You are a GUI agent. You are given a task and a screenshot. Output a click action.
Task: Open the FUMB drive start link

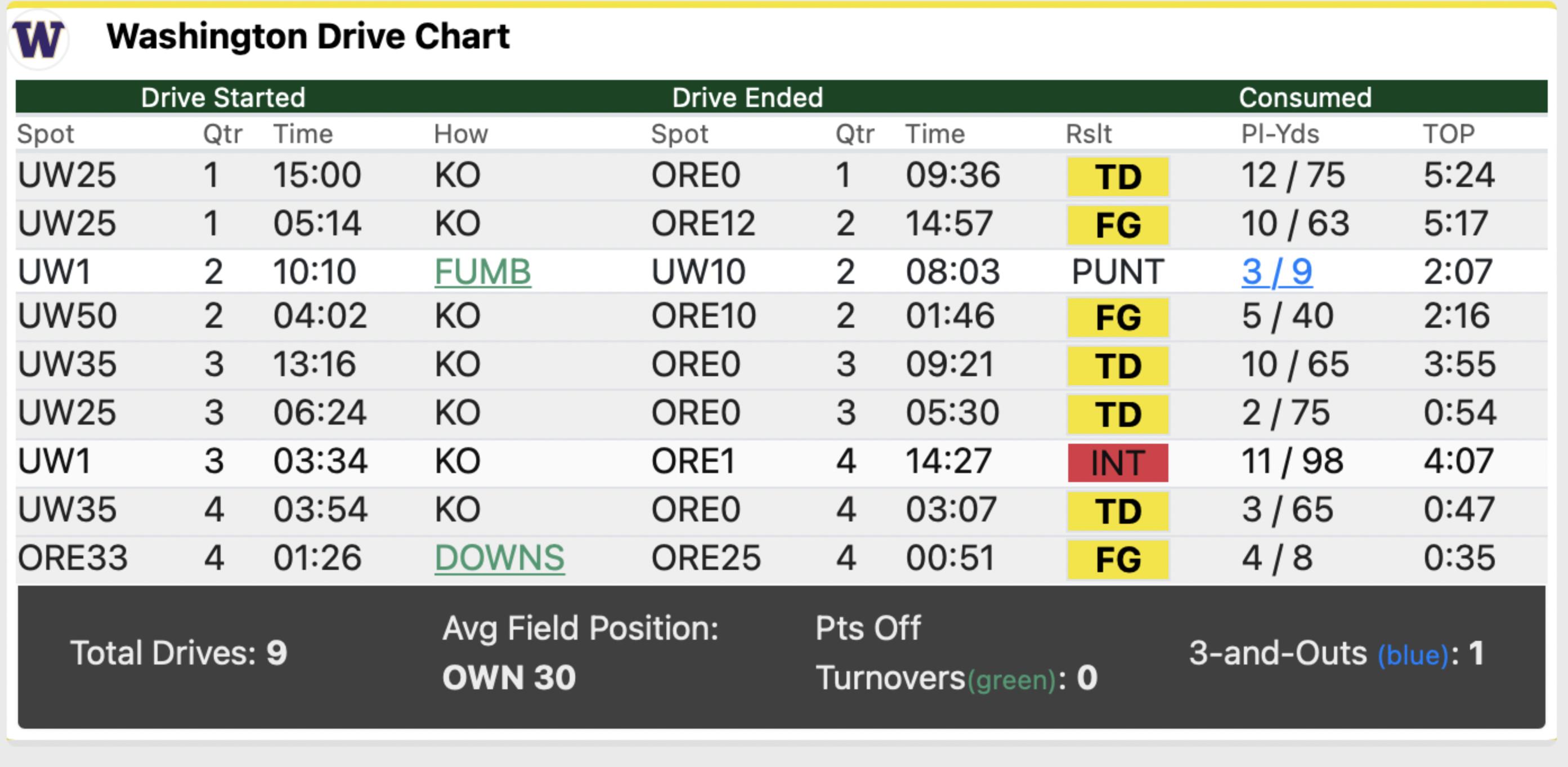(x=482, y=271)
